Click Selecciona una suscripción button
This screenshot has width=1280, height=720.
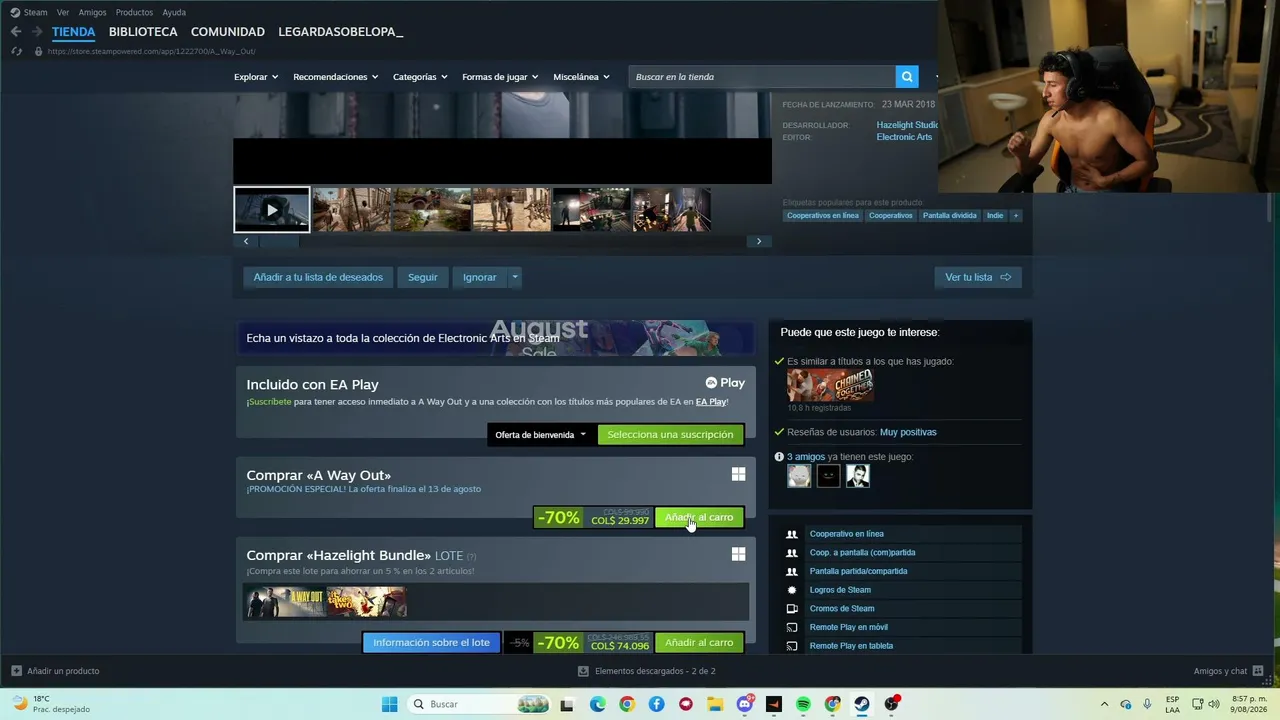pyautogui.click(x=670, y=435)
